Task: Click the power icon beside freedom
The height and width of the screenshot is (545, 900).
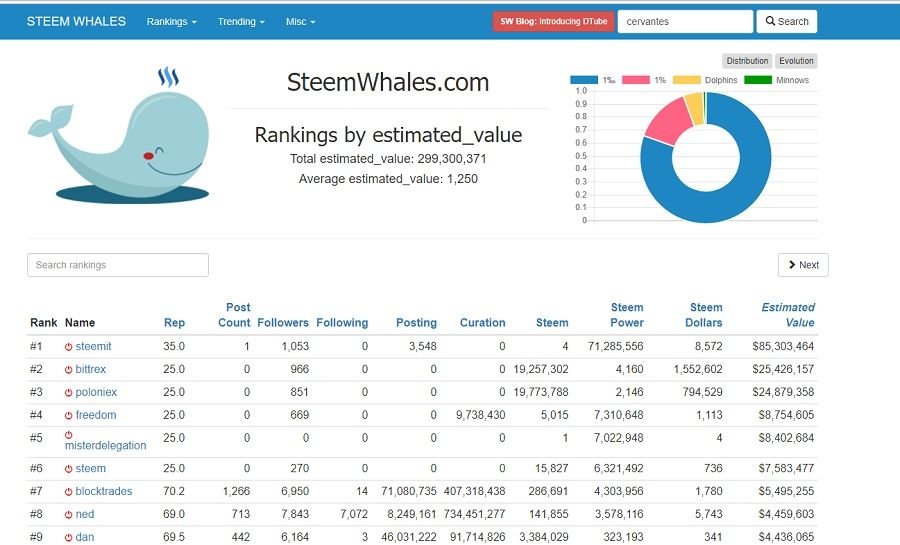Action: [x=68, y=415]
